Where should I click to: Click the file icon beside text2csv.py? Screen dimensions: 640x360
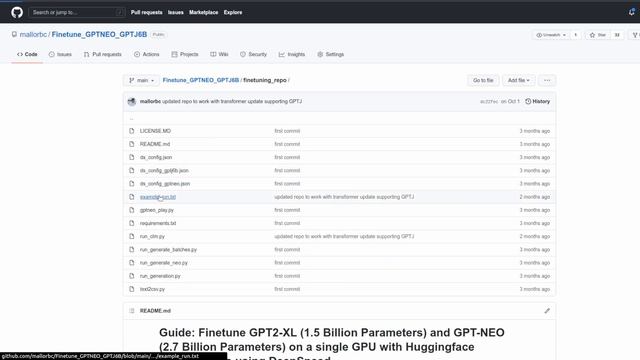click(x=131, y=289)
